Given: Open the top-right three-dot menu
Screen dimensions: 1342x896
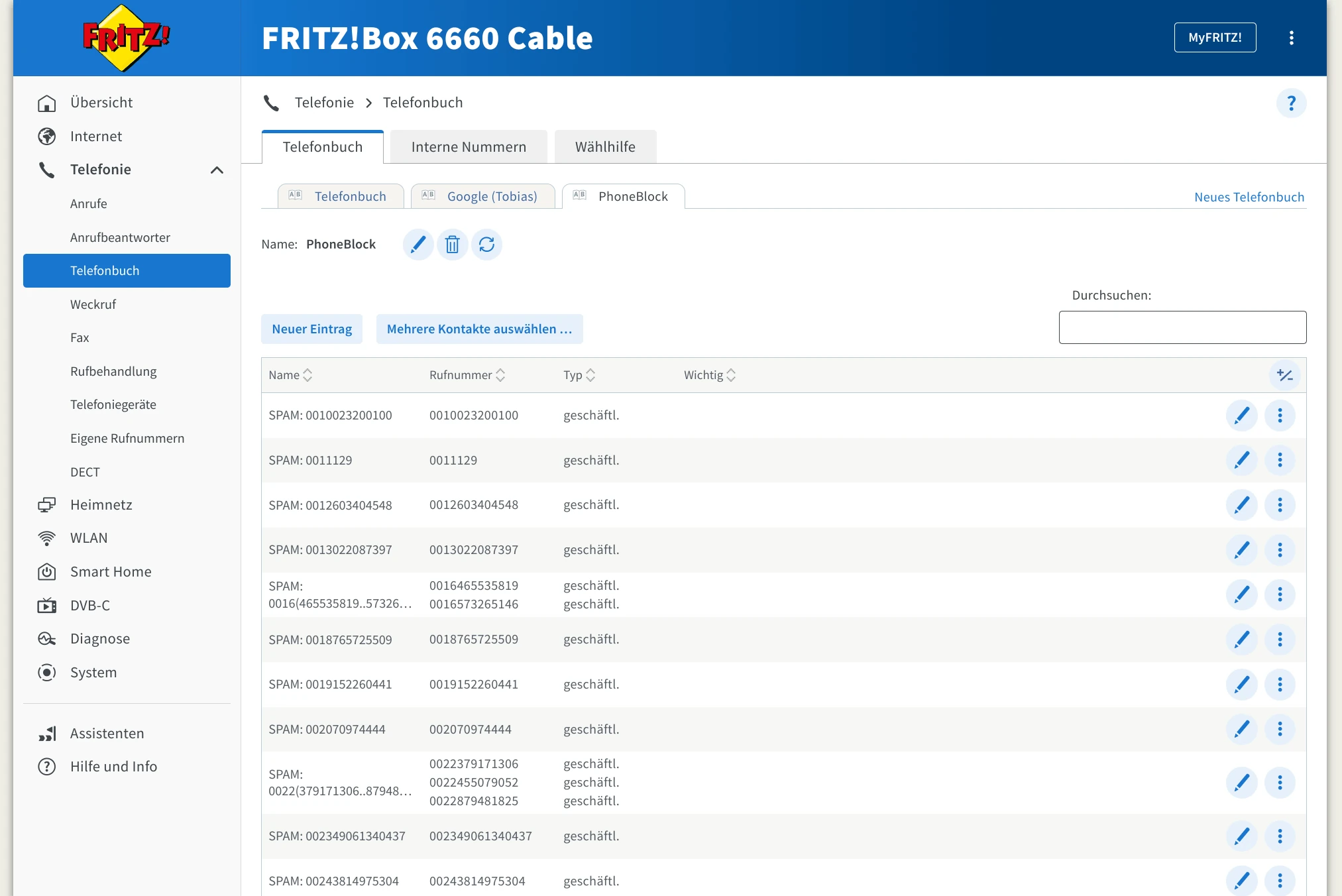Looking at the screenshot, I should 1291,38.
